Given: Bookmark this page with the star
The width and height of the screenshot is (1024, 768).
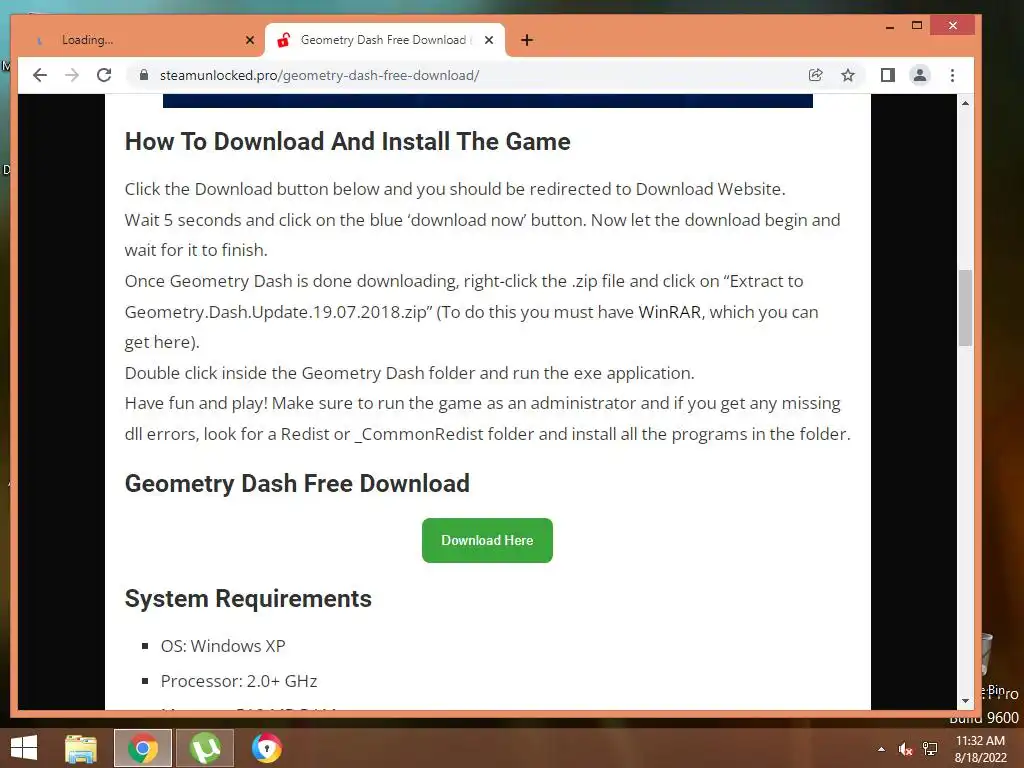Looking at the screenshot, I should (848, 75).
